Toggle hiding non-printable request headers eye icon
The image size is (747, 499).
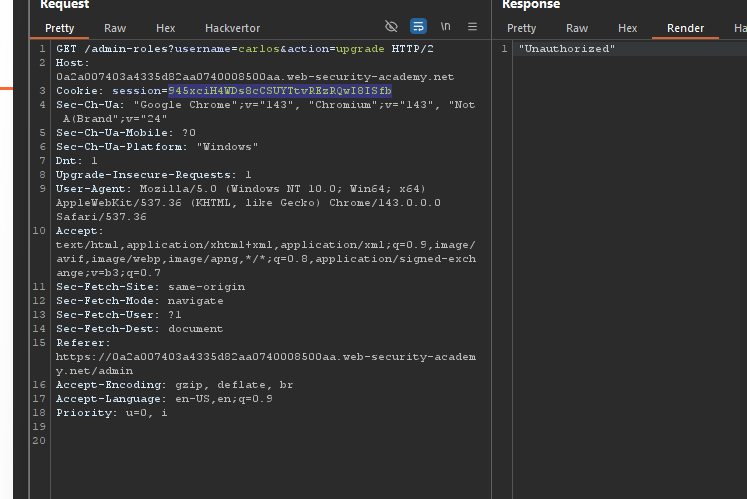click(391, 26)
